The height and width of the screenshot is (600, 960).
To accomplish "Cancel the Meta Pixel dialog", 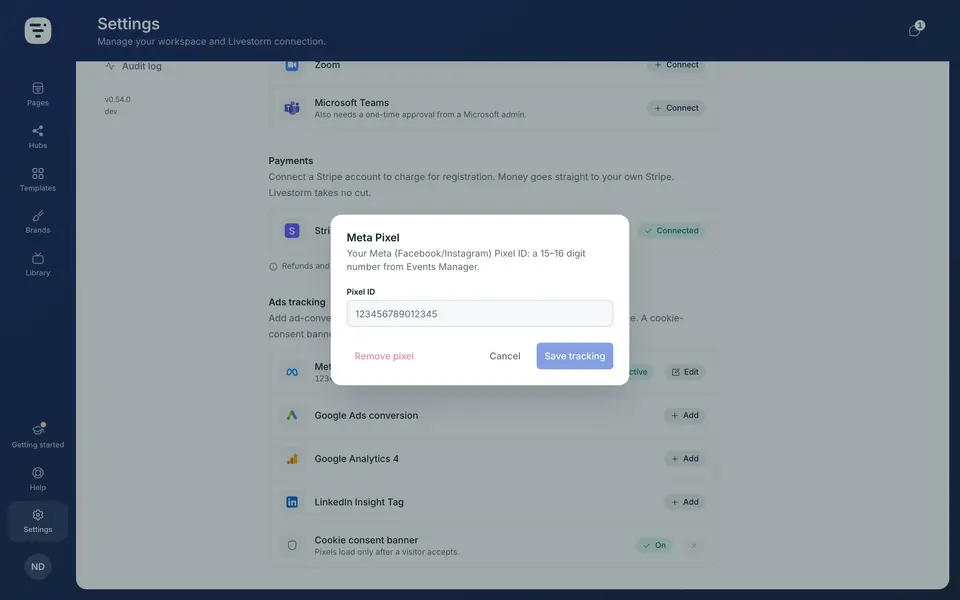I will [504, 356].
